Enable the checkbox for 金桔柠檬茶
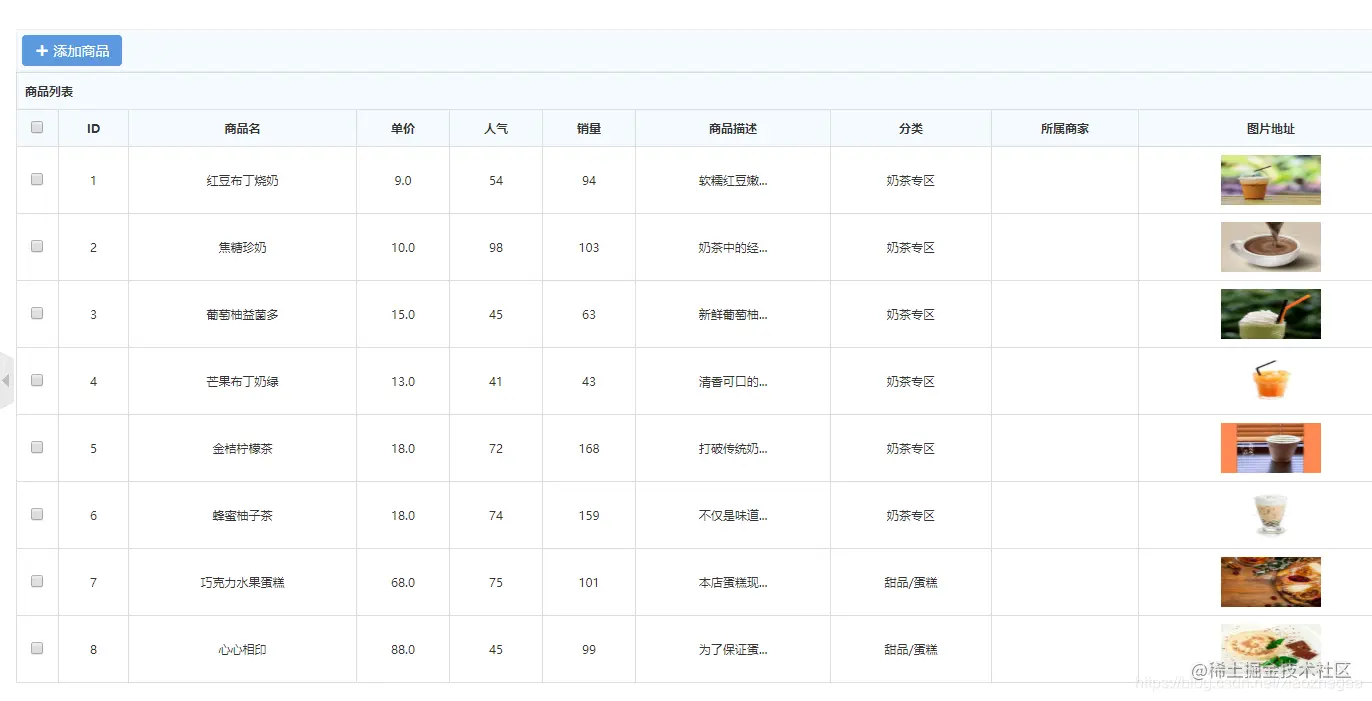 click(x=37, y=447)
